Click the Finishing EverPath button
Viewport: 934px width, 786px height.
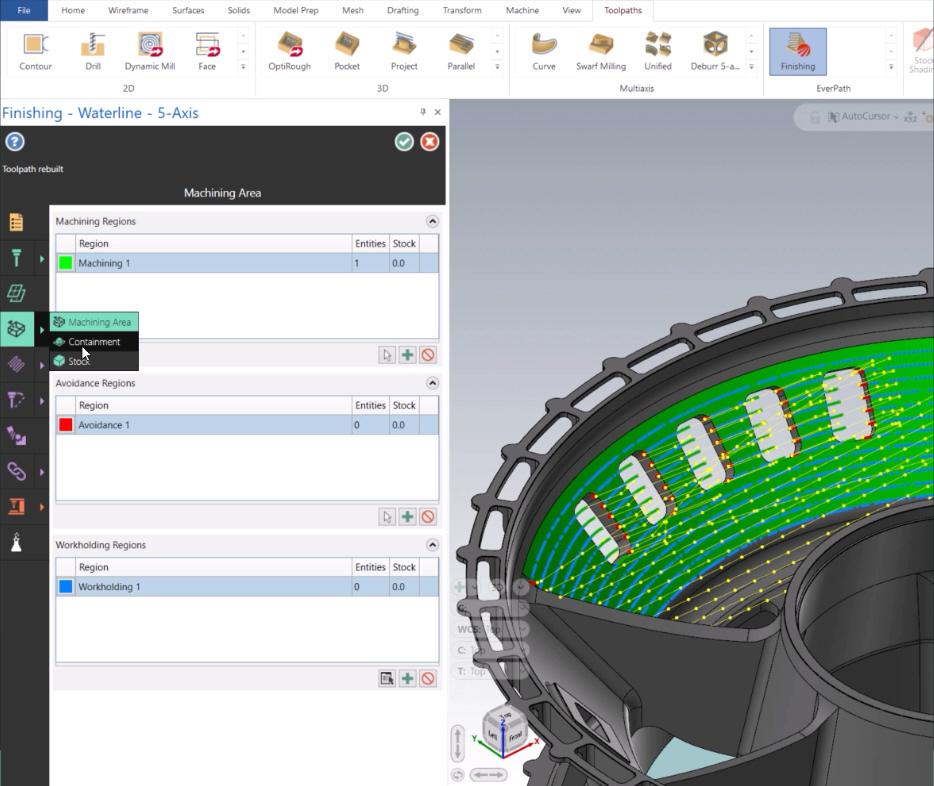(798, 51)
